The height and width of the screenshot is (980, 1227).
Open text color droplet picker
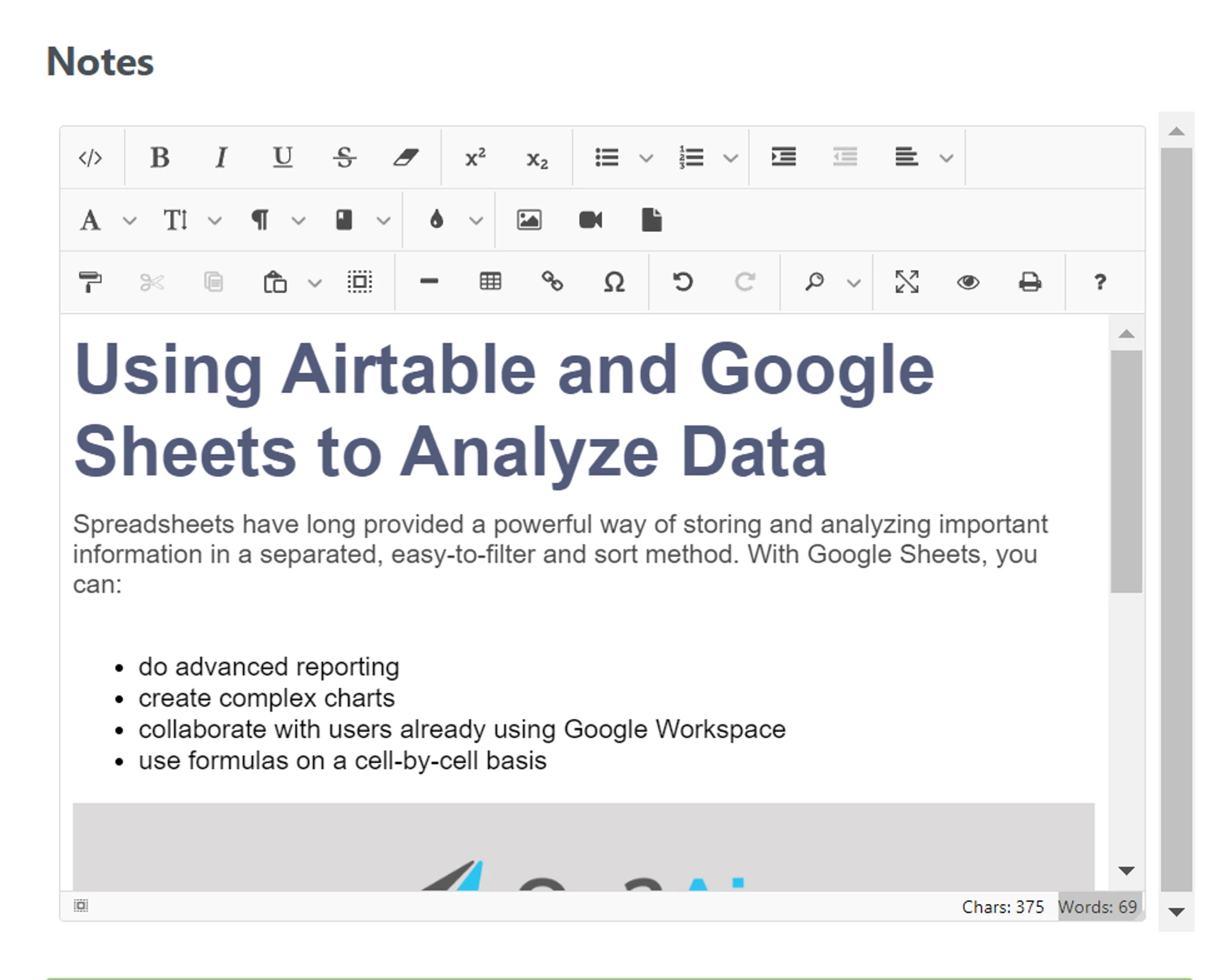(x=436, y=220)
